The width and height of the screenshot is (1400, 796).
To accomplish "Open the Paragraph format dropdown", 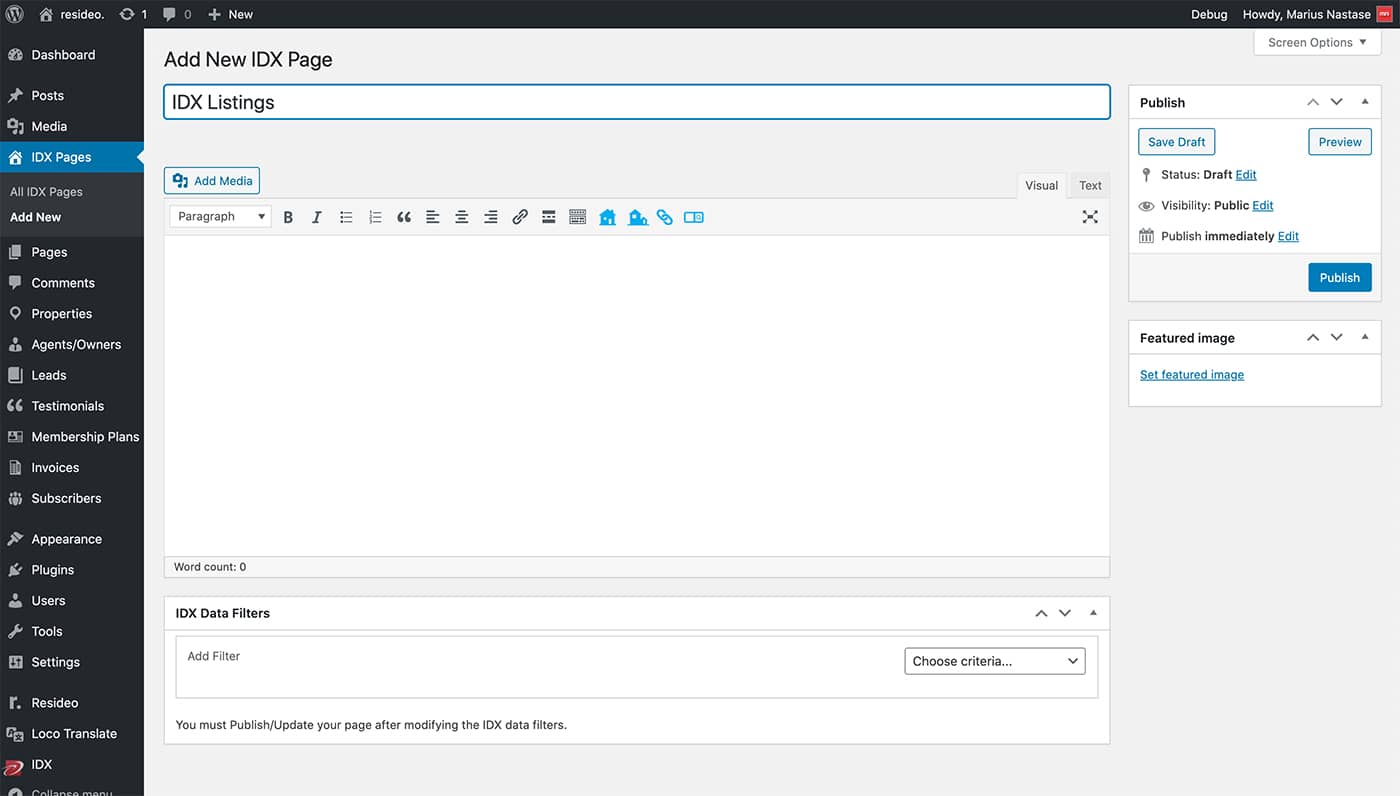I will 220,217.
